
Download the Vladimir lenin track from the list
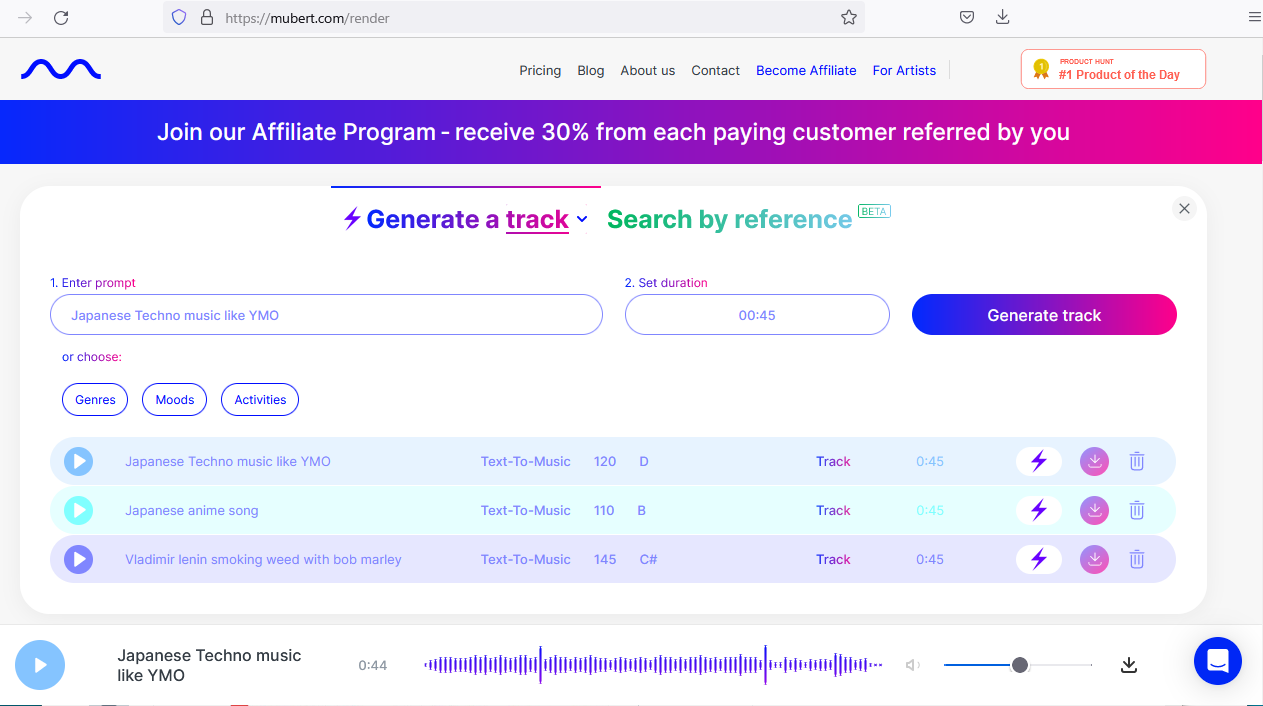click(x=1095, y=559)
